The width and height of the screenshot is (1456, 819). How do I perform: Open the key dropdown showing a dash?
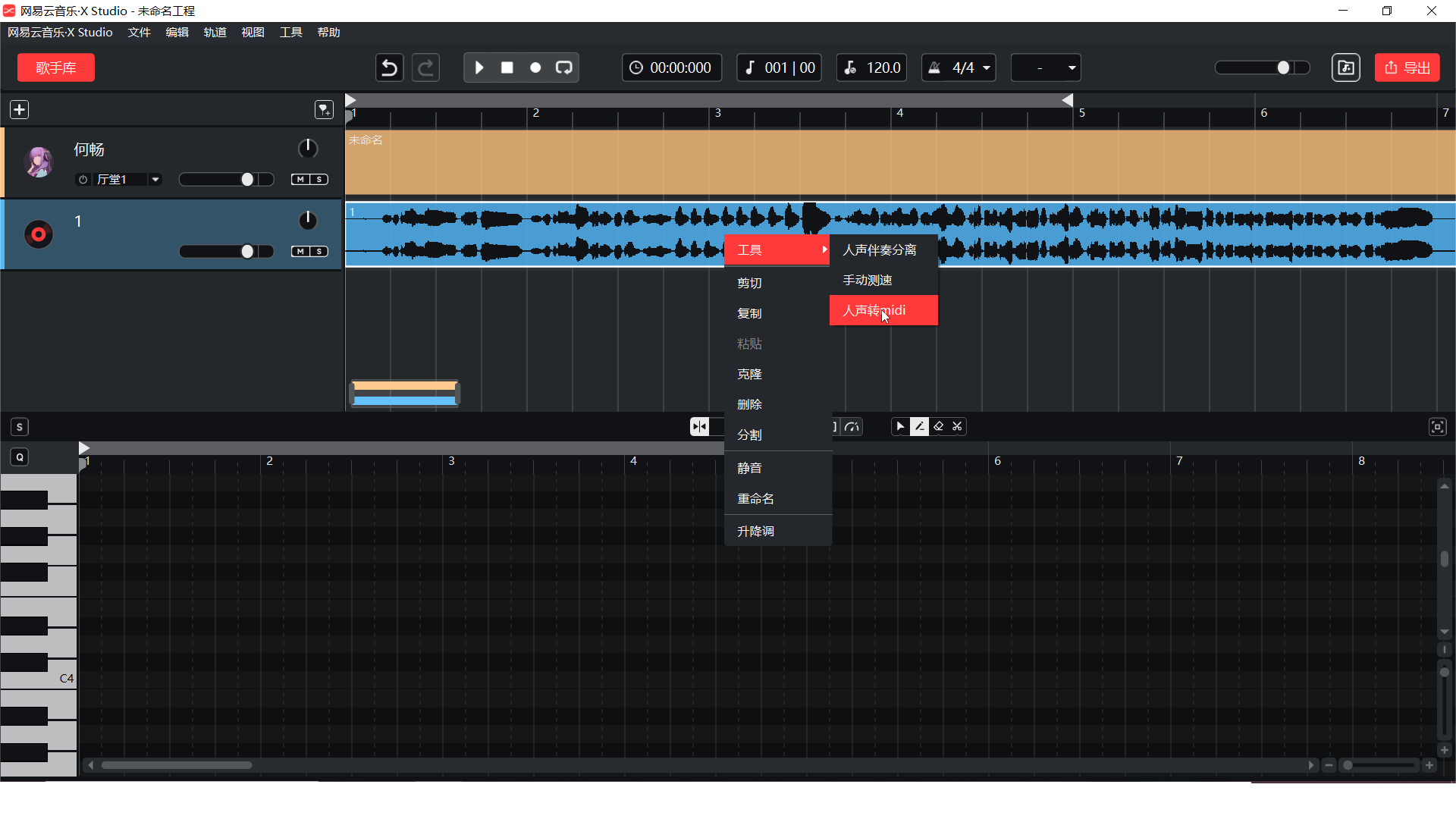[x=1046, y=67]
